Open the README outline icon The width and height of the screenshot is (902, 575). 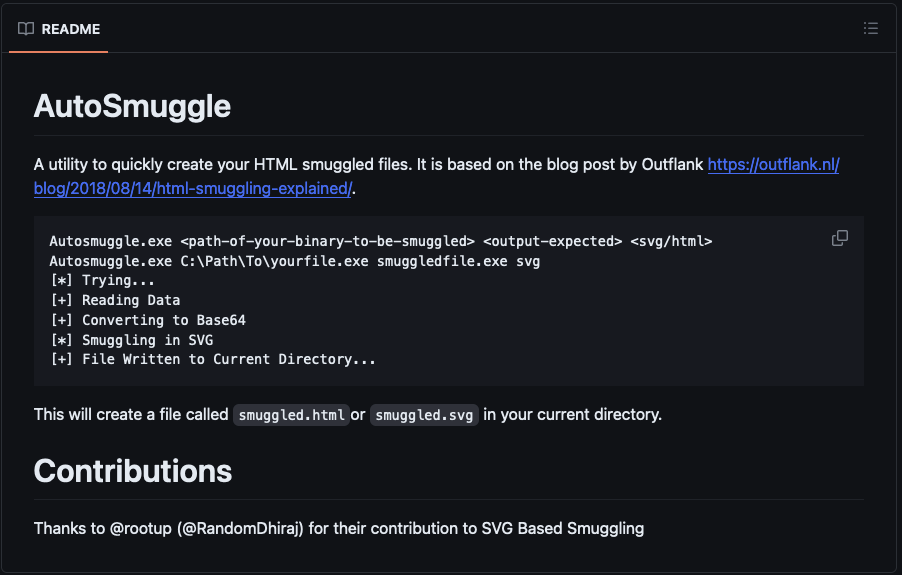[x=870, y=29]
